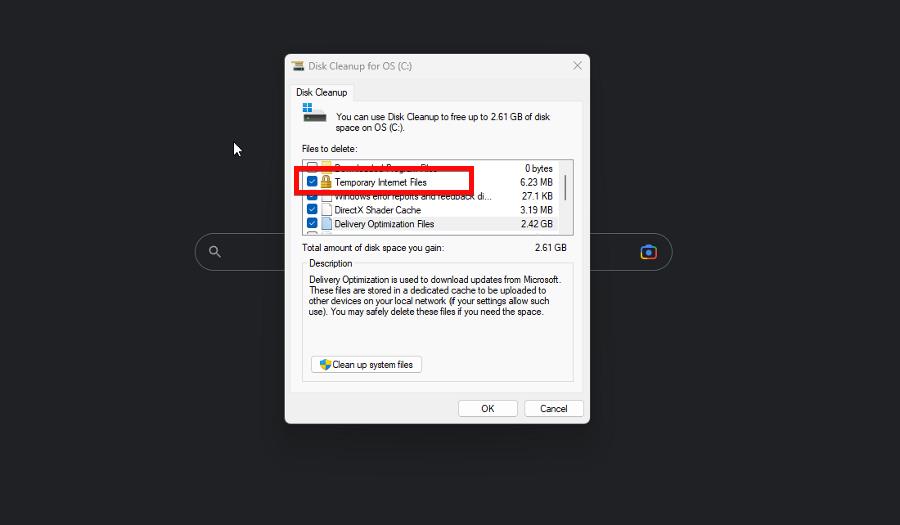Click the 3.19 MB size value
This screenshot has width=900, height=525.
(x=536, y=210)
